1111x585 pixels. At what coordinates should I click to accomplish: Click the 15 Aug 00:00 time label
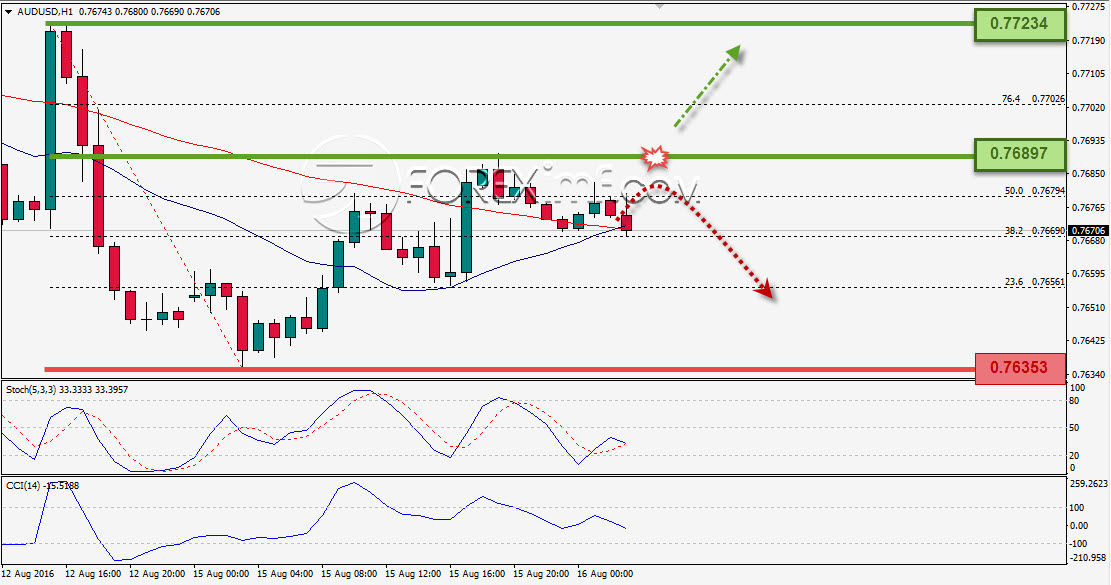(221, 574)
